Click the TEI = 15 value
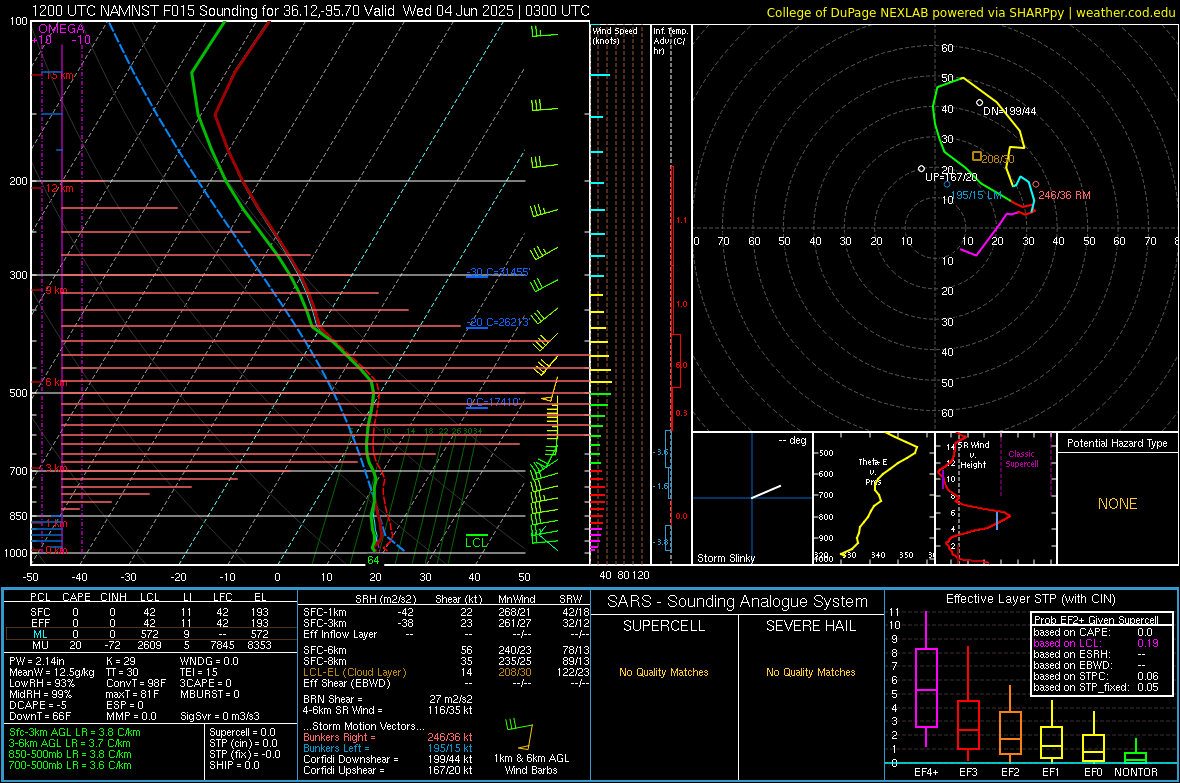This screenshot has width=1180, height=783. click(x=199, y=672)
